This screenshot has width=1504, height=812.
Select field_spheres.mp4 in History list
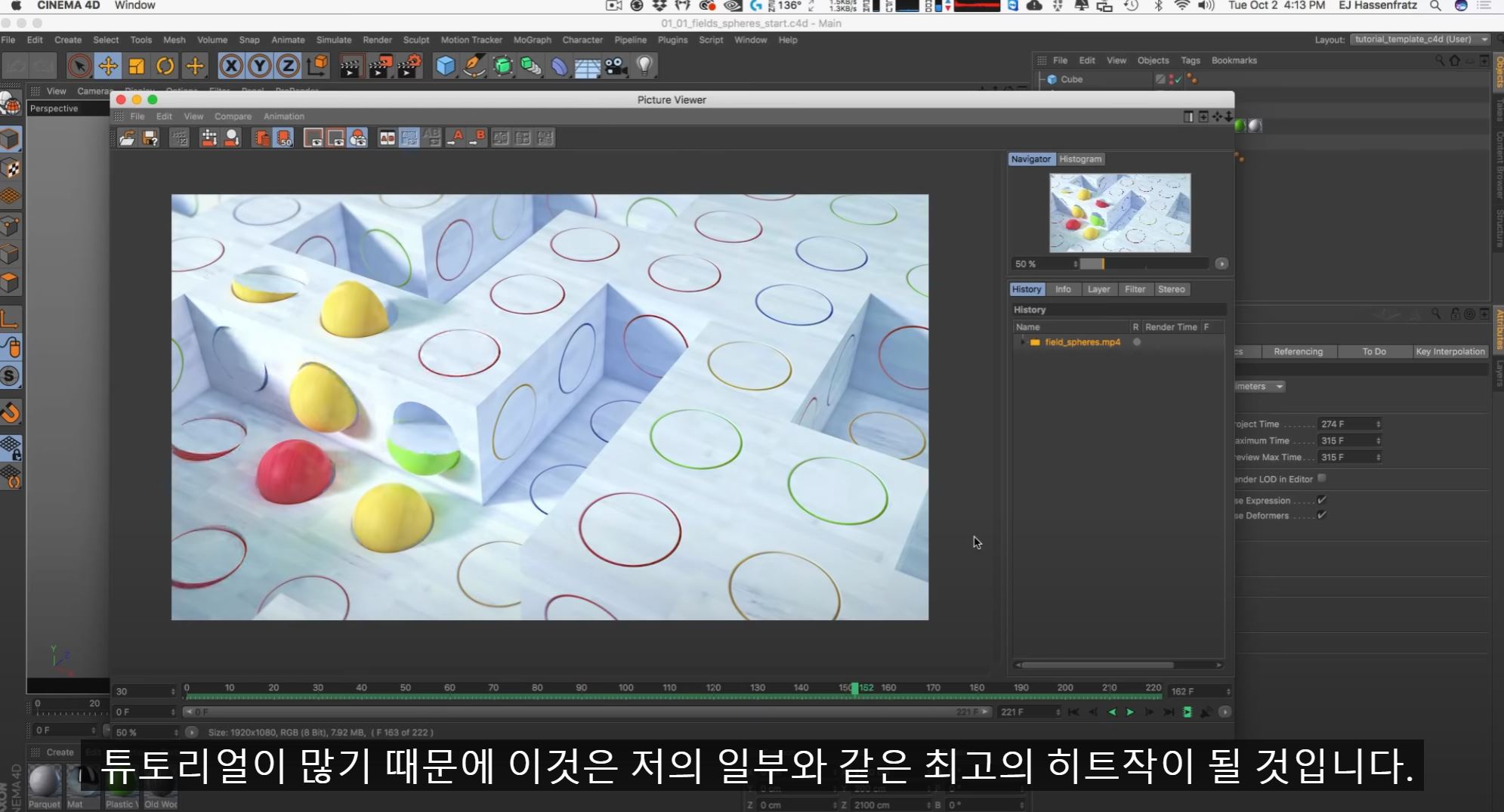point(1082,342)
